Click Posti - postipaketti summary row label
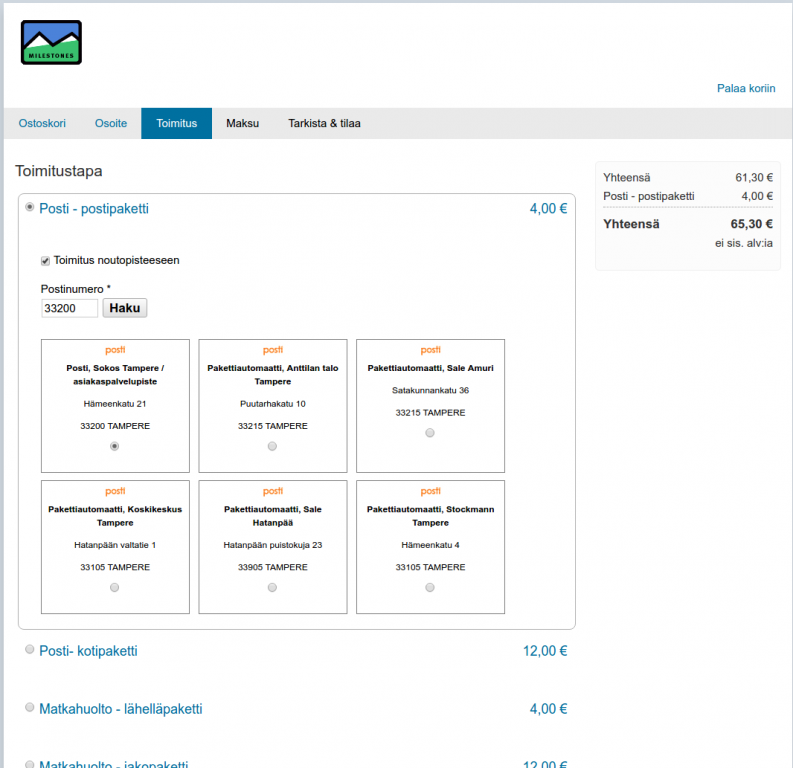The width and height of the screenshot is (793, 768). pos(648,196)
